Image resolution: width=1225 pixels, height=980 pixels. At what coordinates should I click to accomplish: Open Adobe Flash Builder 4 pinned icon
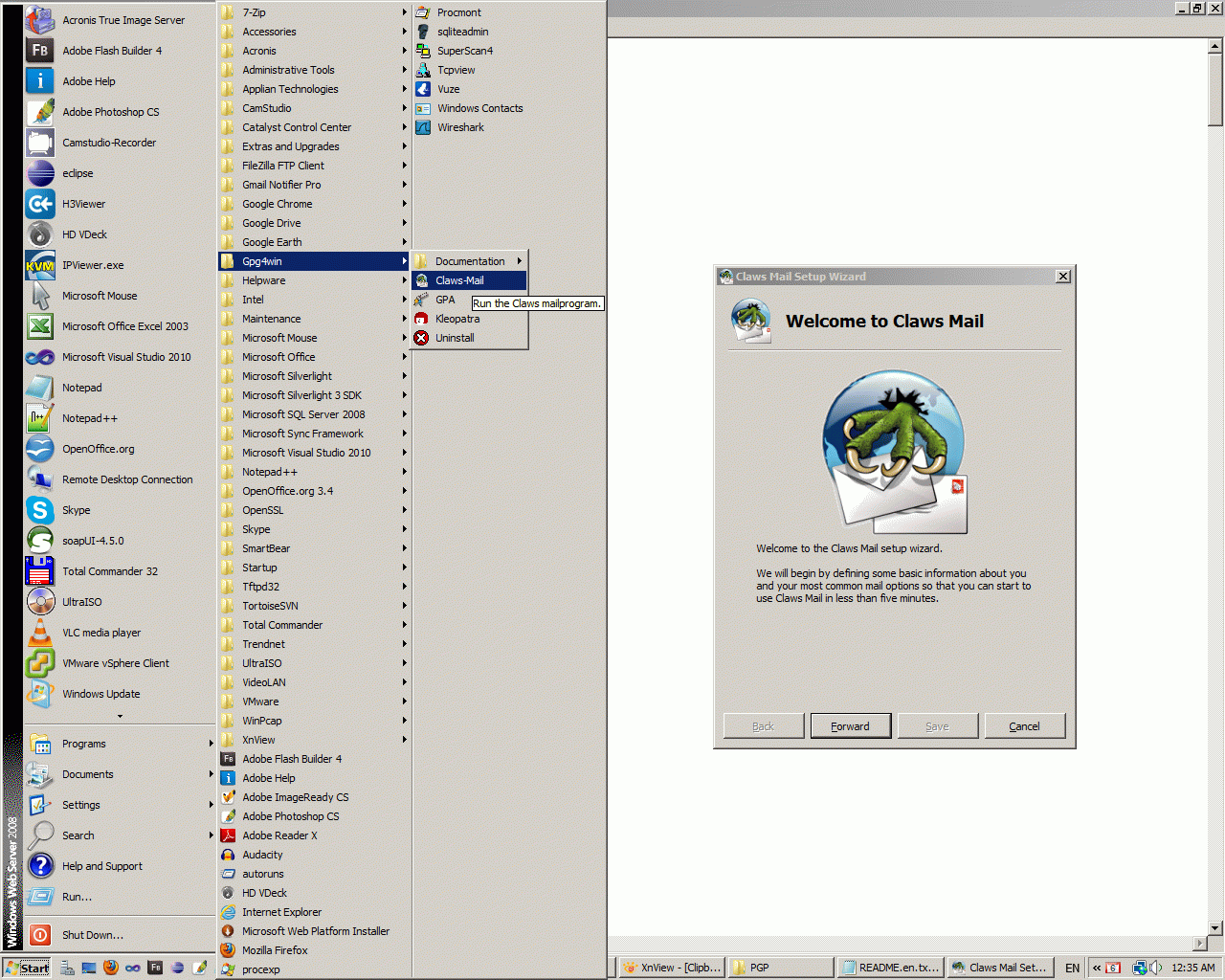pos(40,51)
